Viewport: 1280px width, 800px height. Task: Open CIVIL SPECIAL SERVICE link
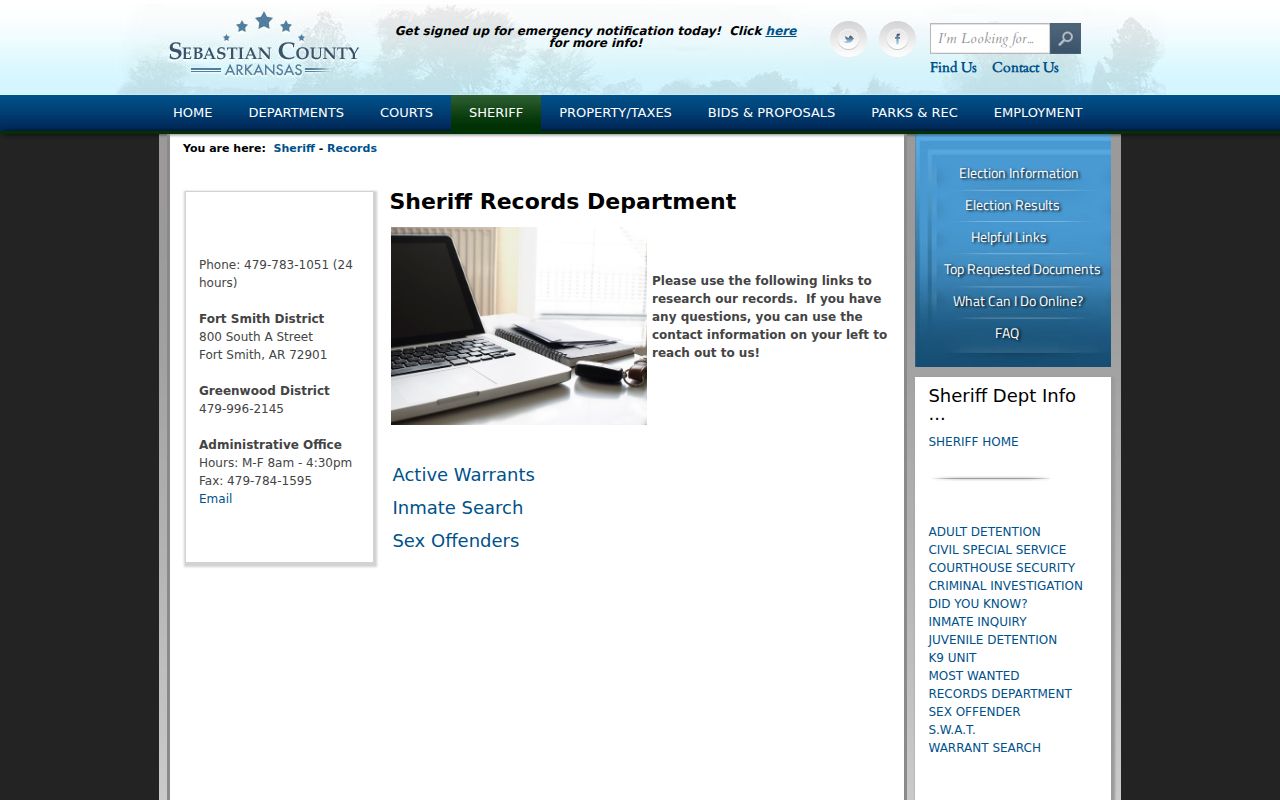pyautogui.click(x=997, y=550)
